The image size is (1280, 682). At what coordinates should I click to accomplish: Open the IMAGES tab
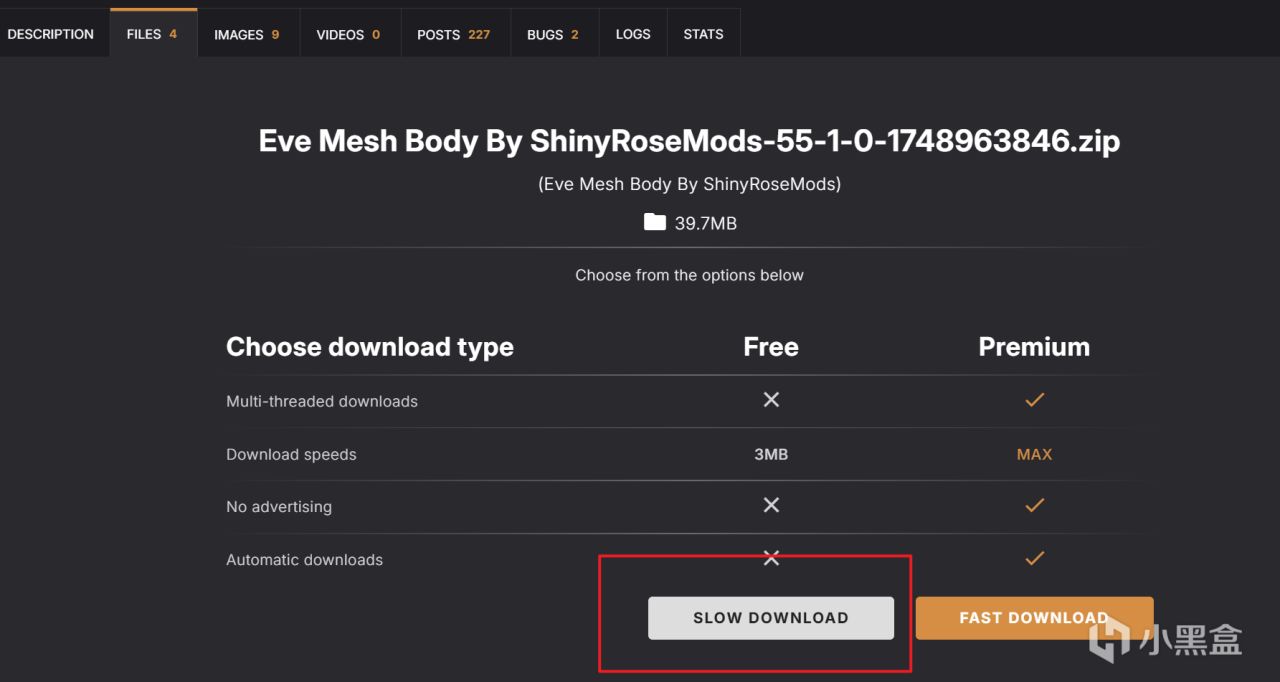tap(246, 34)
